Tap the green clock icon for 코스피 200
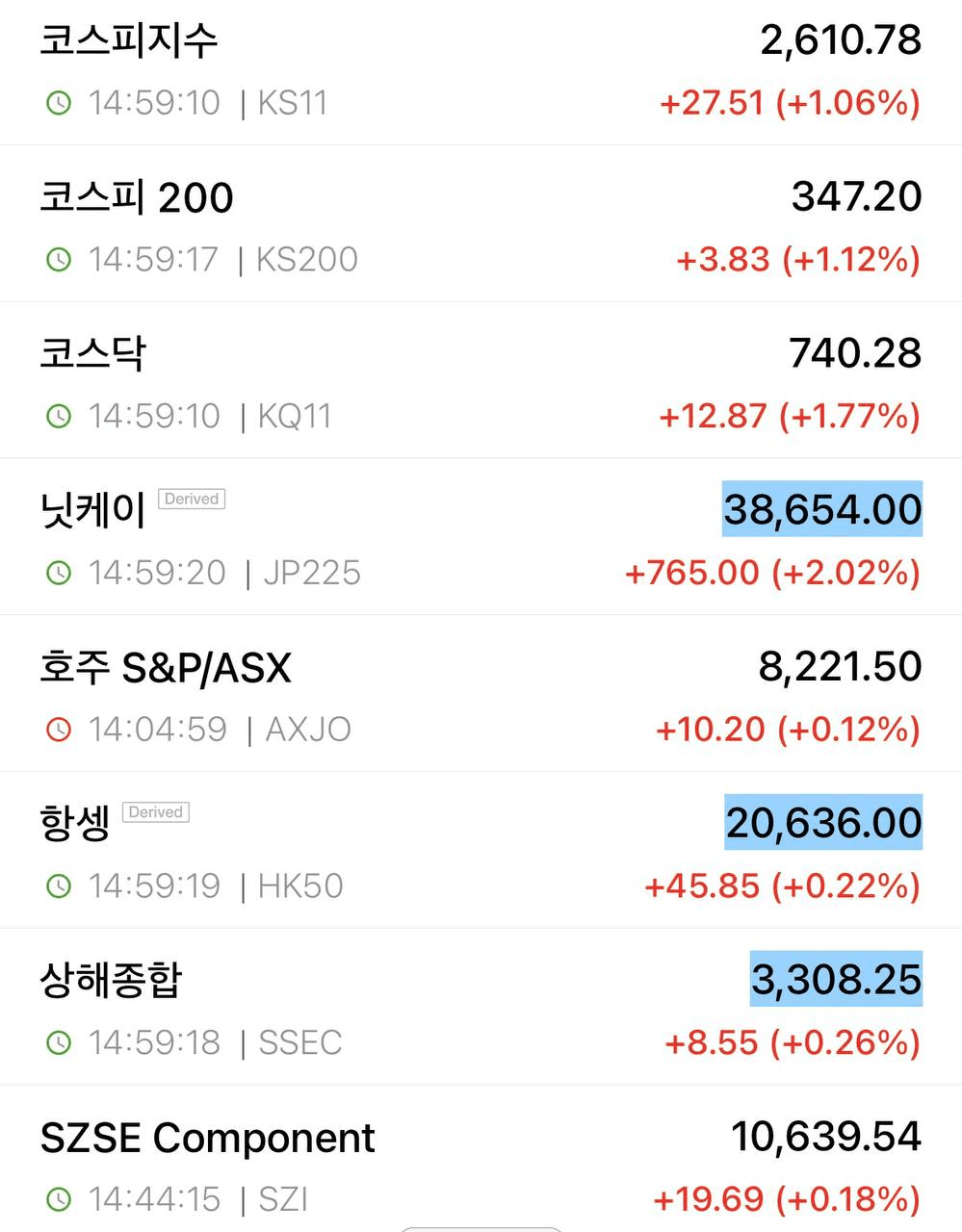 tap(59, 259)
